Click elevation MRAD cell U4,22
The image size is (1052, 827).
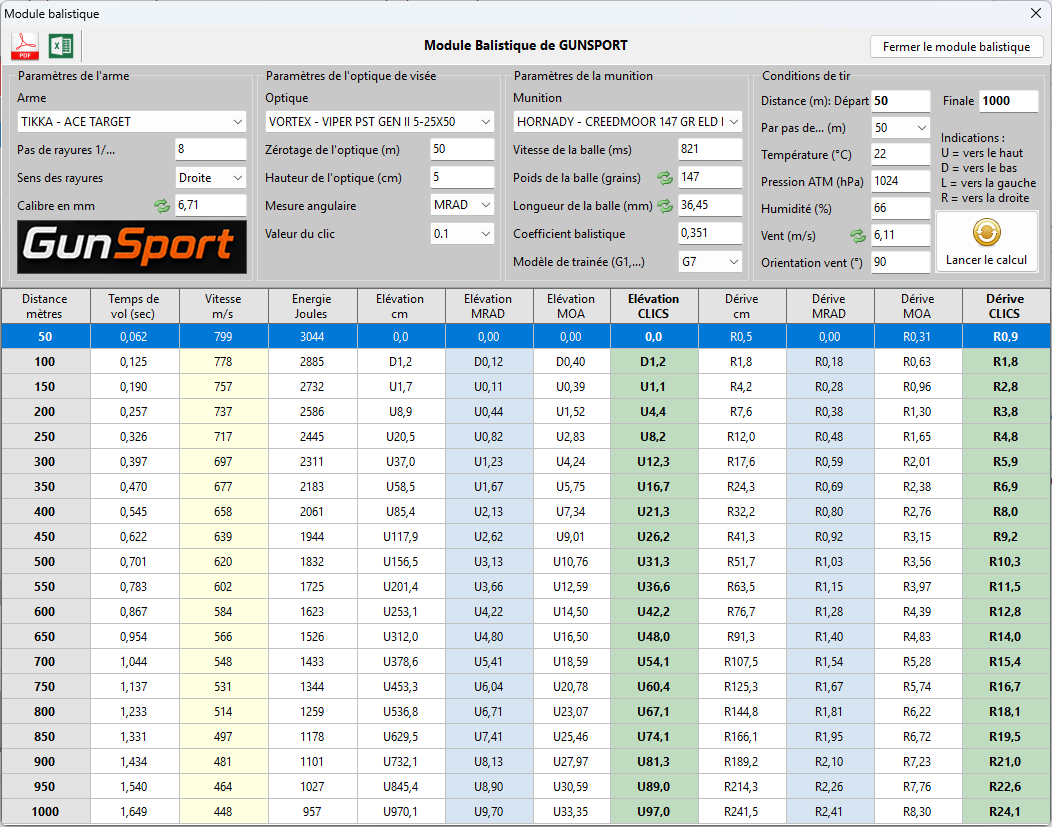click(x=488, y=612)
